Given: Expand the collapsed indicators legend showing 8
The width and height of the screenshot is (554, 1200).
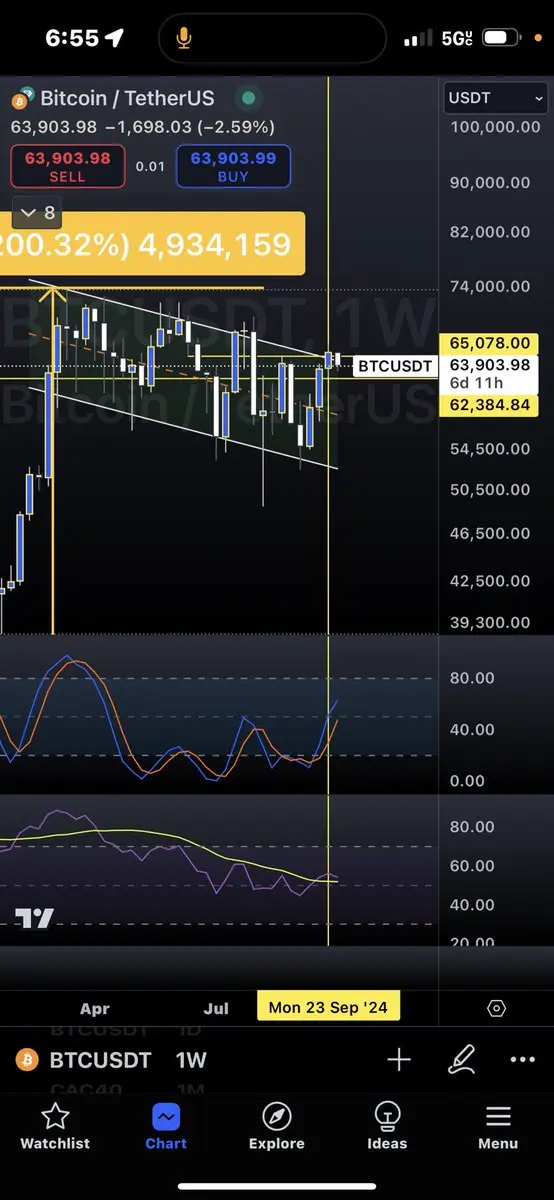Looking at the screenshot, I should 39,213.
